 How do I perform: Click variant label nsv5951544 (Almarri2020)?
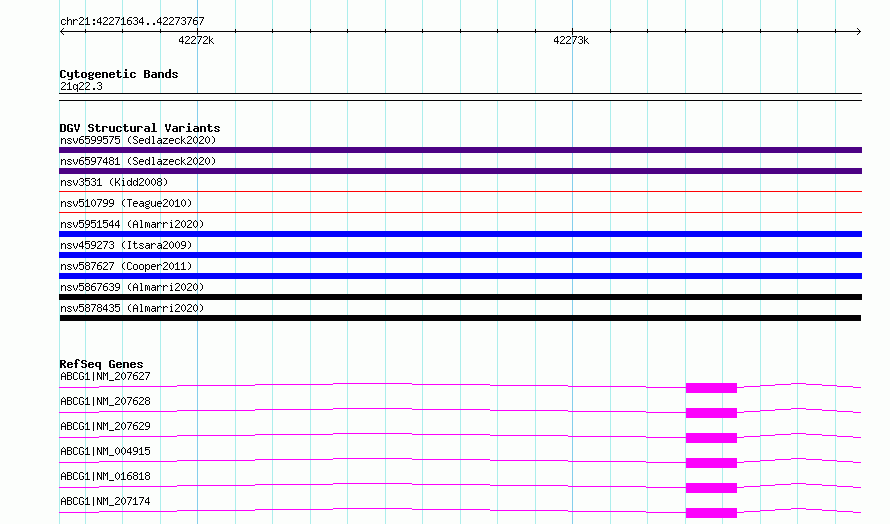click(132, 224)
